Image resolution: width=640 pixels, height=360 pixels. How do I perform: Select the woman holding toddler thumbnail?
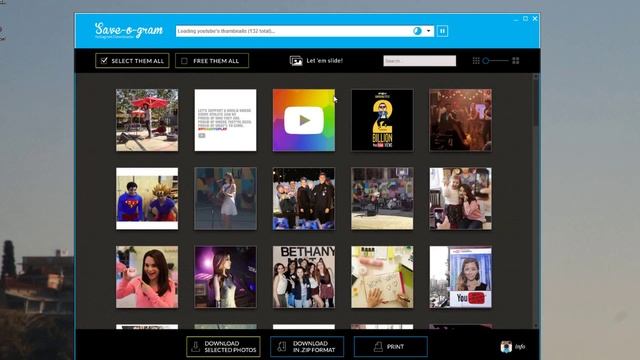(x=460, y=198)
